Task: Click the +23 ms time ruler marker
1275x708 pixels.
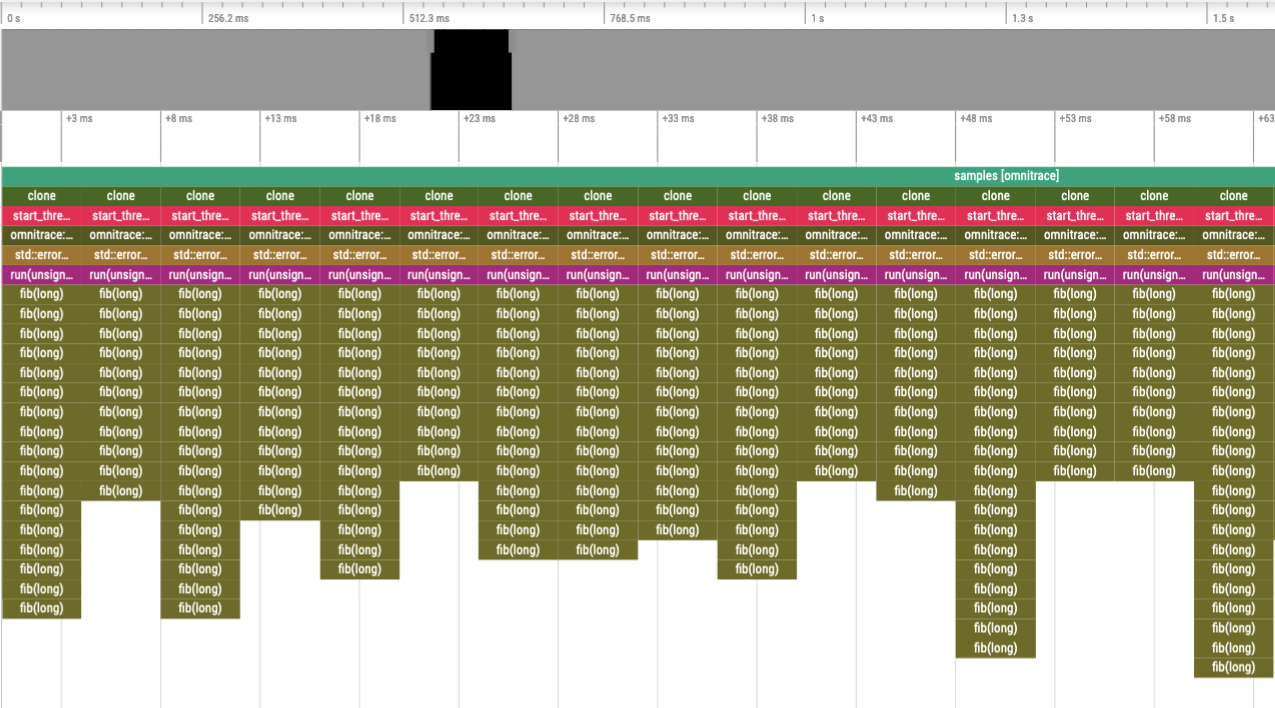Action: click(x=479, y=119)
